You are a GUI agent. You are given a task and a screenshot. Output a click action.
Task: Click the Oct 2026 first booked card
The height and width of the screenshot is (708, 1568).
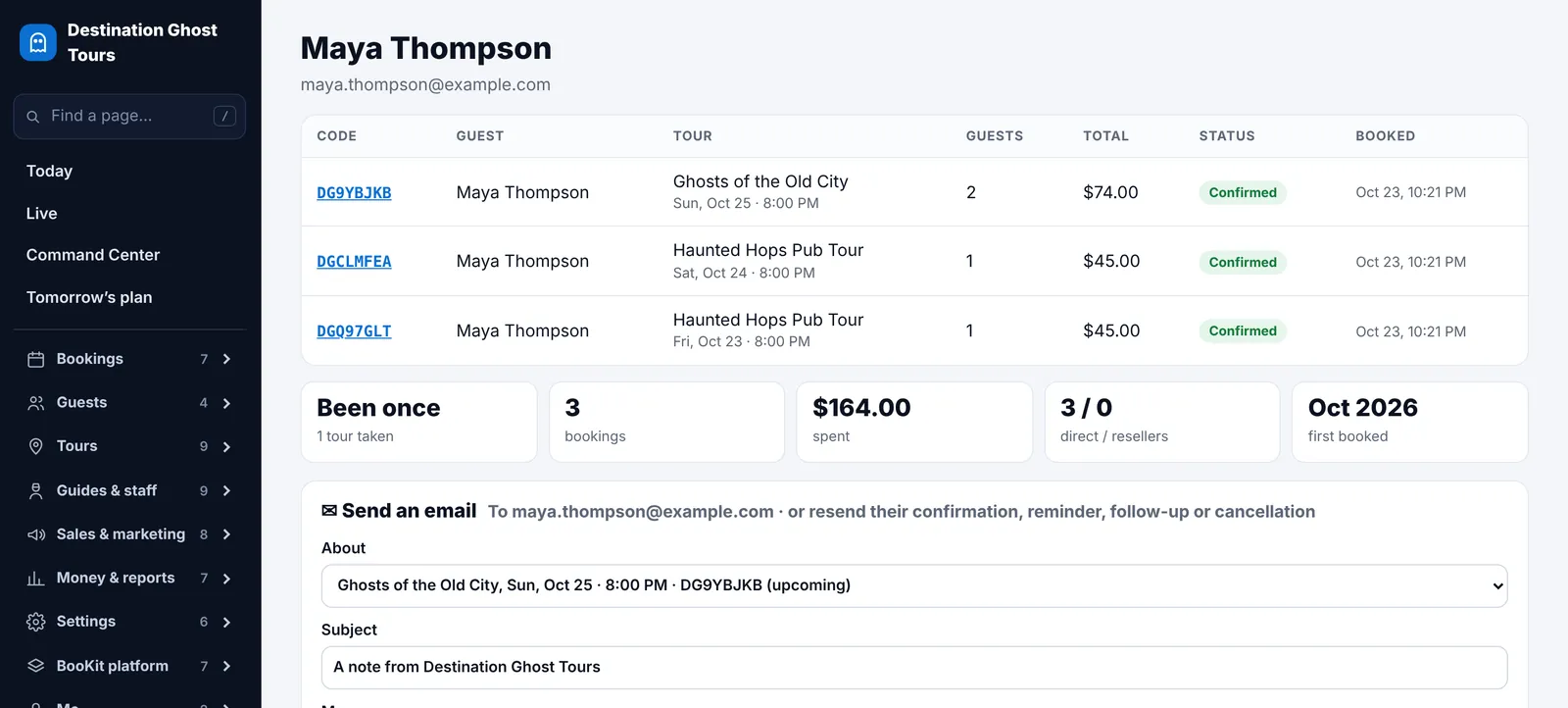[1410, 422]
